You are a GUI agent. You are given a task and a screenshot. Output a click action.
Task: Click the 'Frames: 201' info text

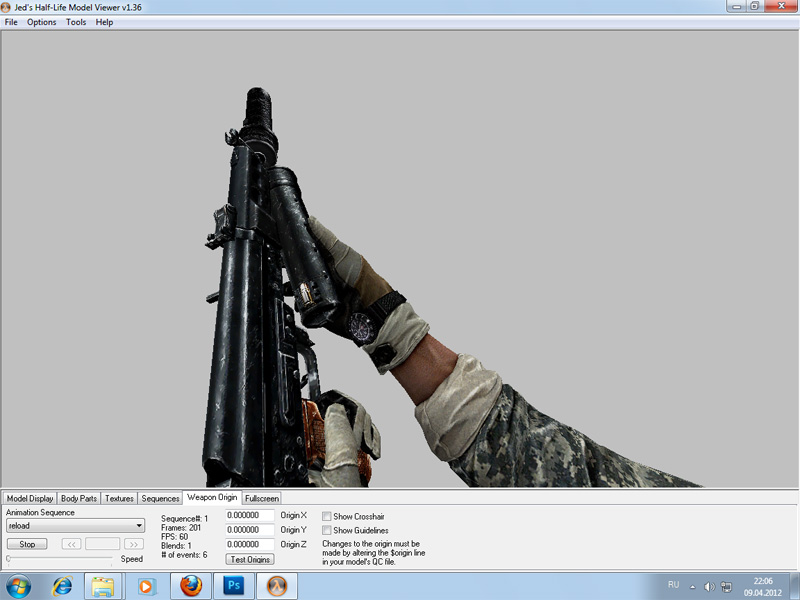181,528
